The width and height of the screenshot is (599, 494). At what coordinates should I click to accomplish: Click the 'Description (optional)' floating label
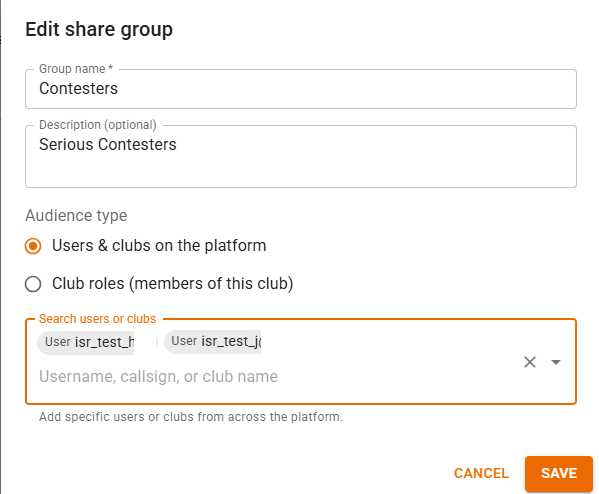point(98,125)
